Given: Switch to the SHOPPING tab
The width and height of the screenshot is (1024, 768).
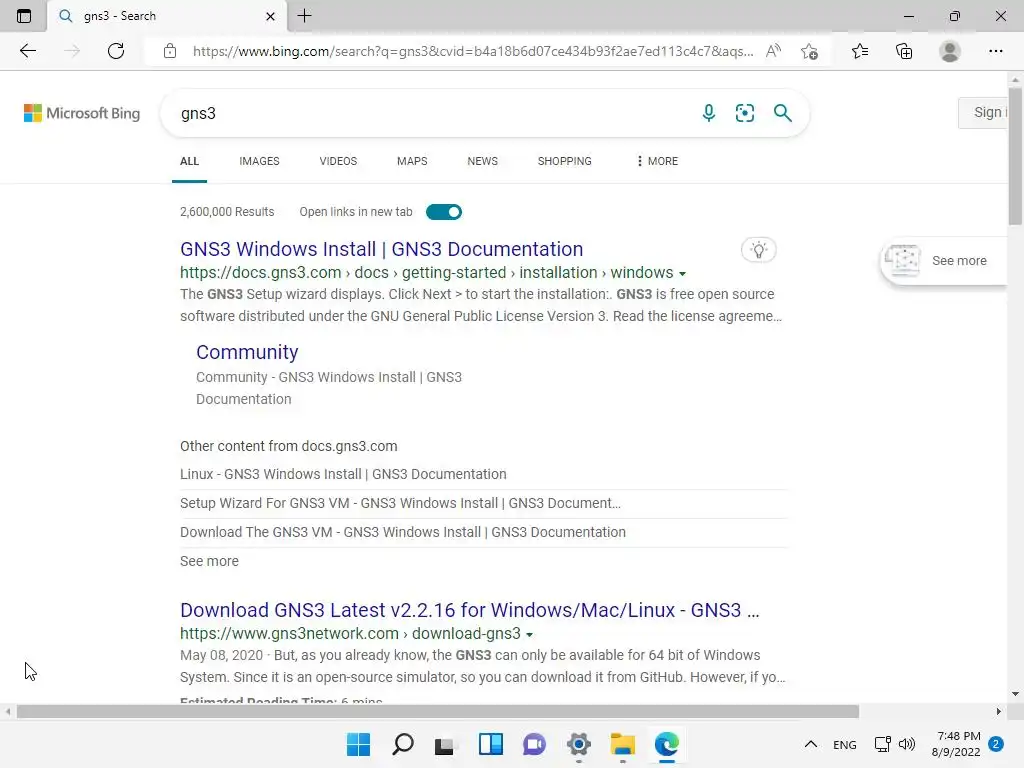Looking at the screenshot, I should click(x=565, y=161).
